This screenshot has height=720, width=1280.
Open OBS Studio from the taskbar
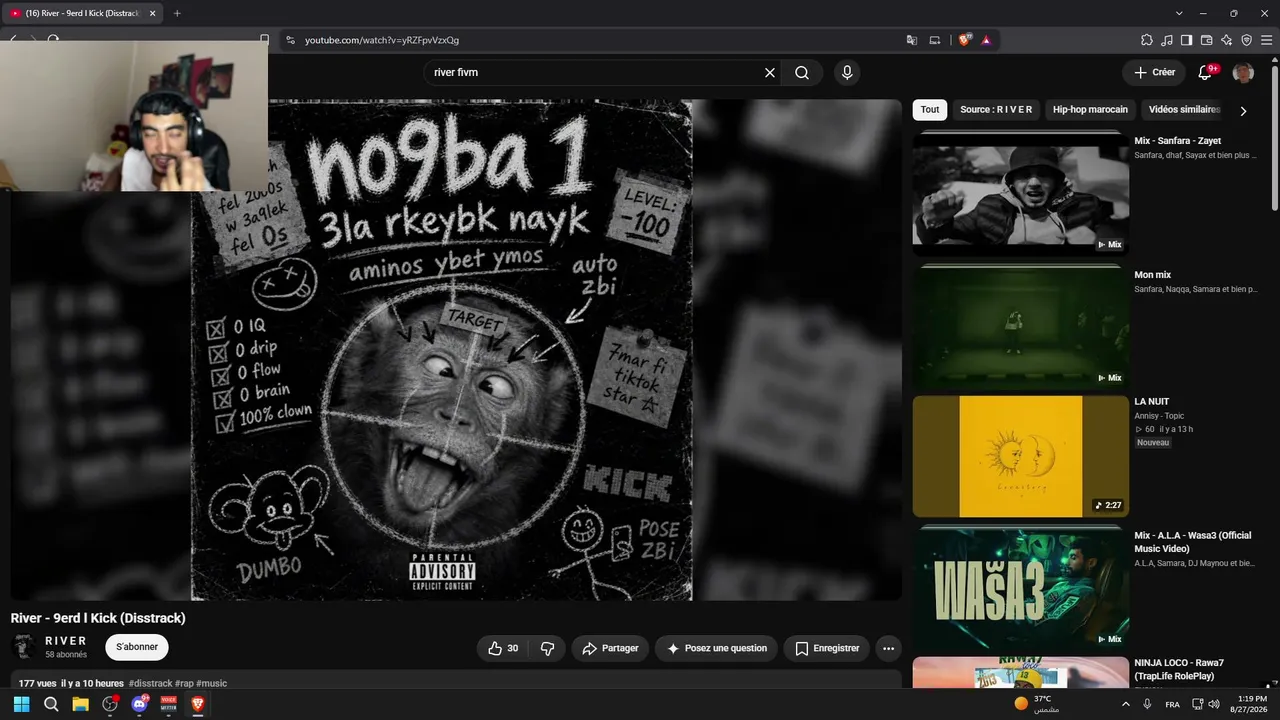click(x=110, y=704)
